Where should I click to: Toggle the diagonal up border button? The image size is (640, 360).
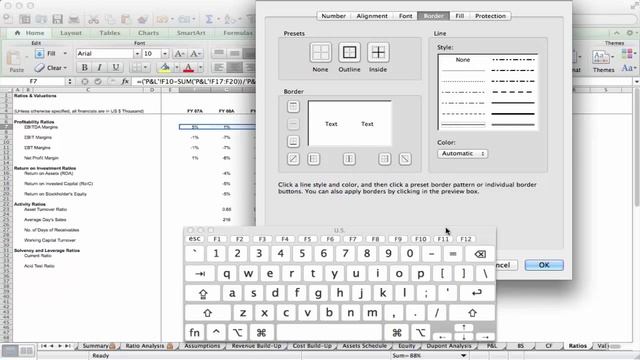(x=293, y=159)
